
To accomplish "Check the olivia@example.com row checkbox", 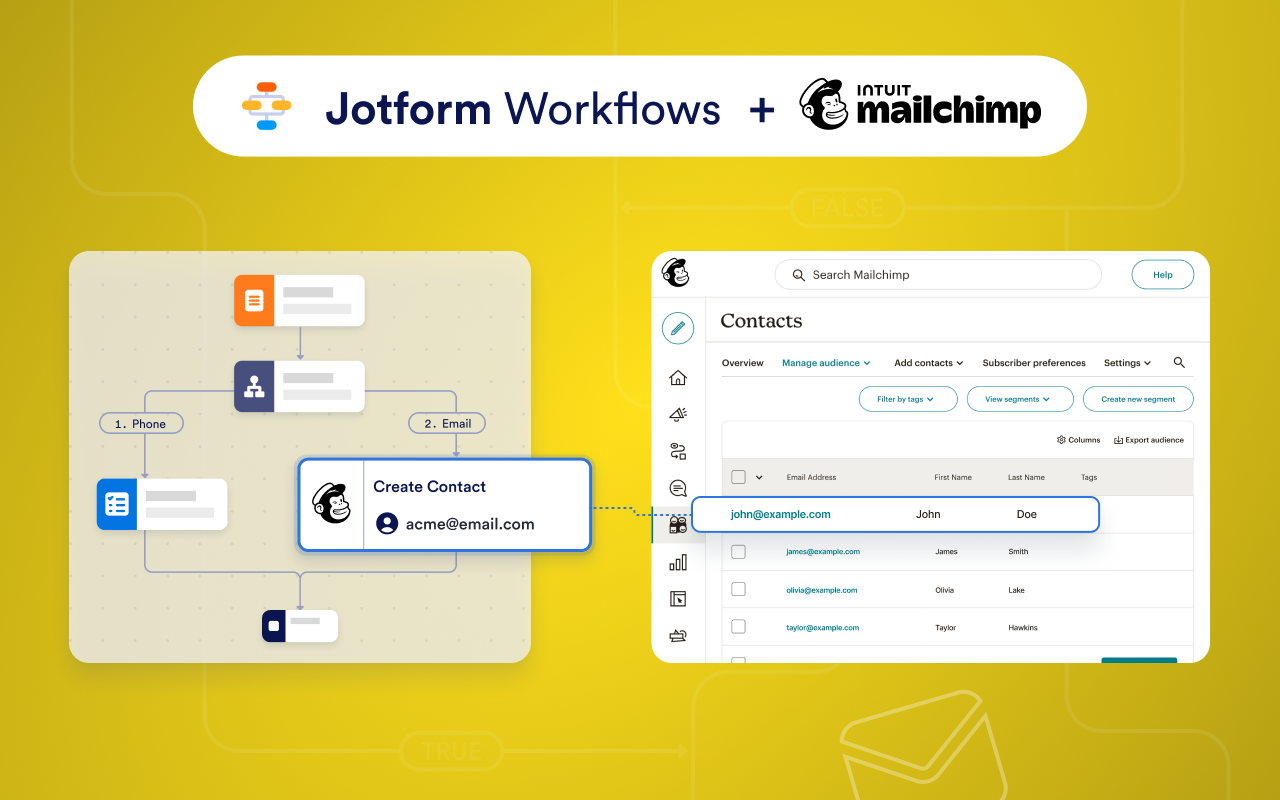I will pyautogui.click(x=738, y=589).
